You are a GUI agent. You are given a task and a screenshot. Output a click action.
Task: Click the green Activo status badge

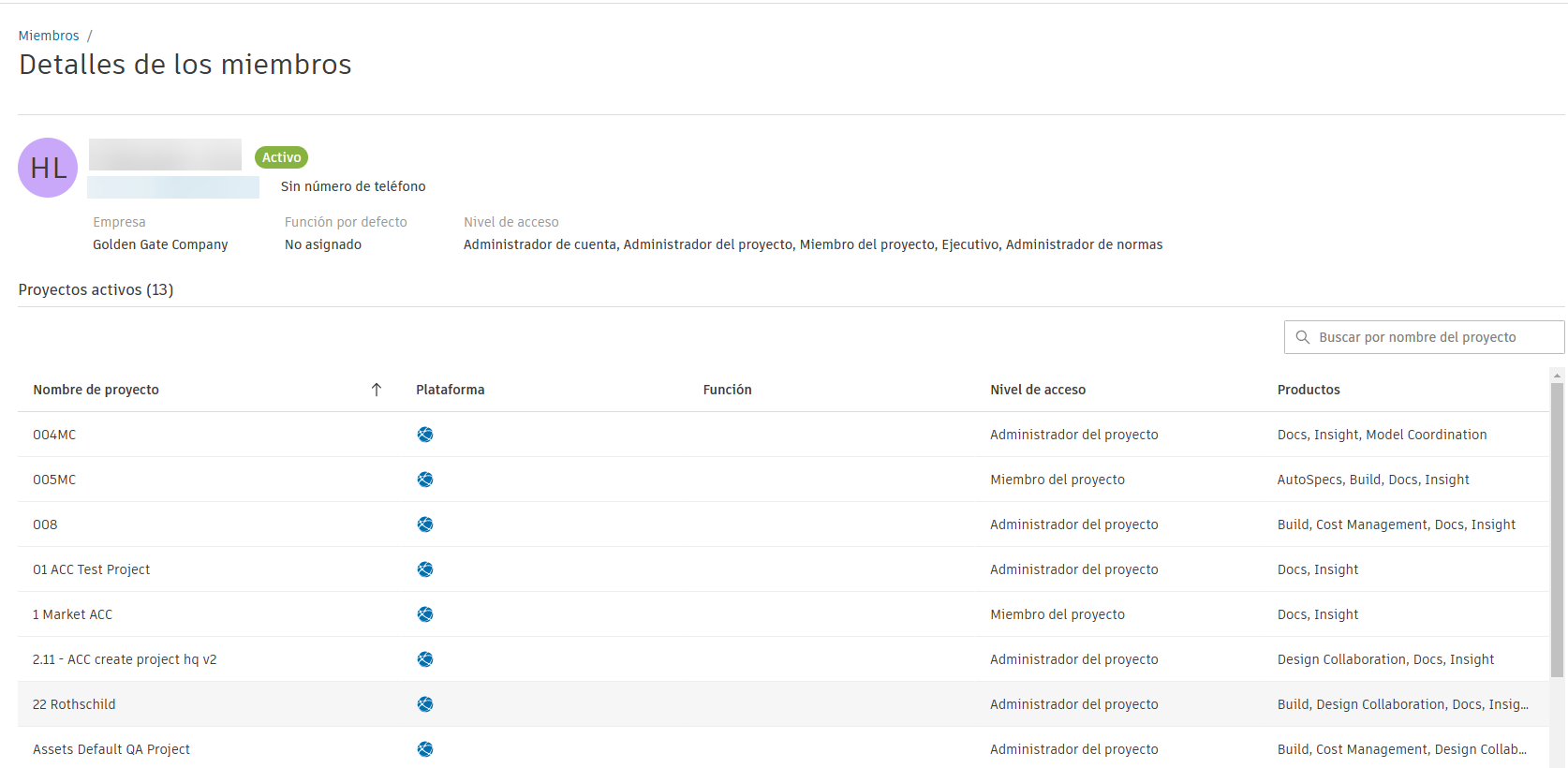281,157
